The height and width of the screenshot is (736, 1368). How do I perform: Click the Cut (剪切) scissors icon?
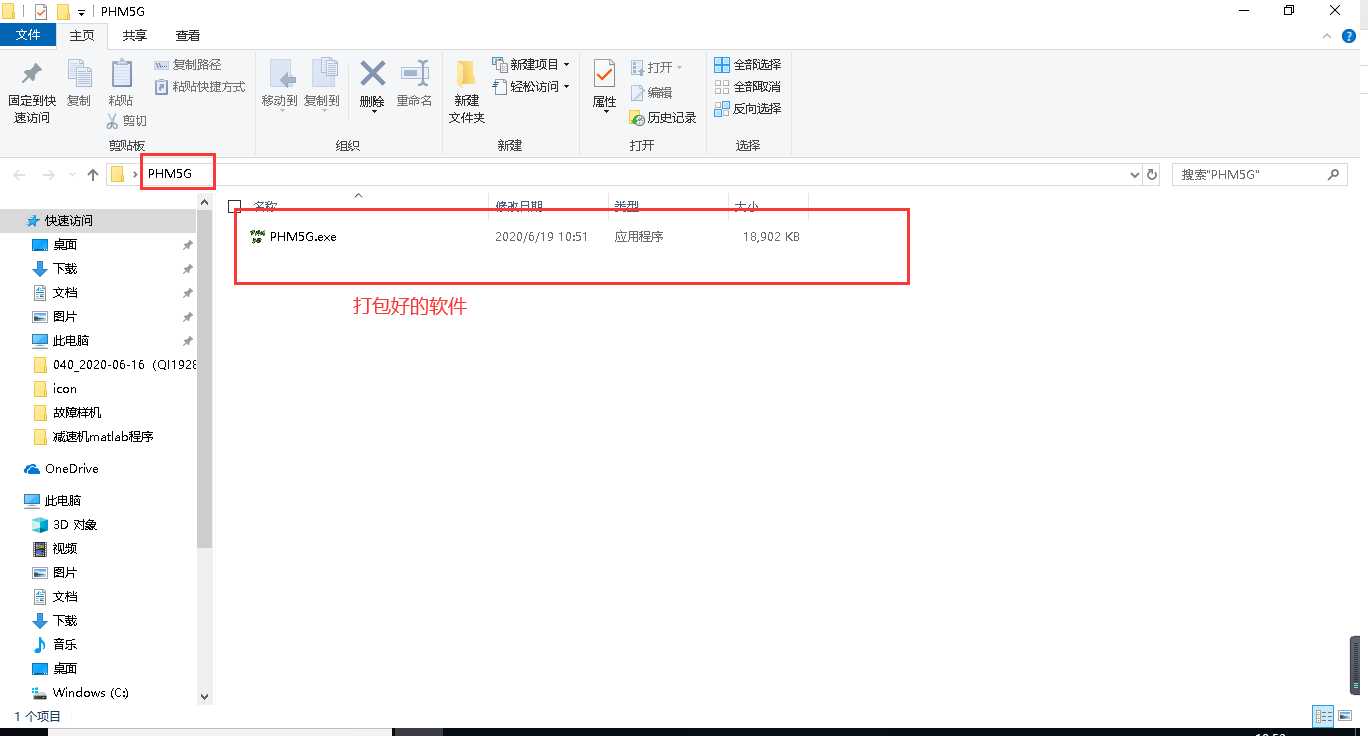point(114,121)
